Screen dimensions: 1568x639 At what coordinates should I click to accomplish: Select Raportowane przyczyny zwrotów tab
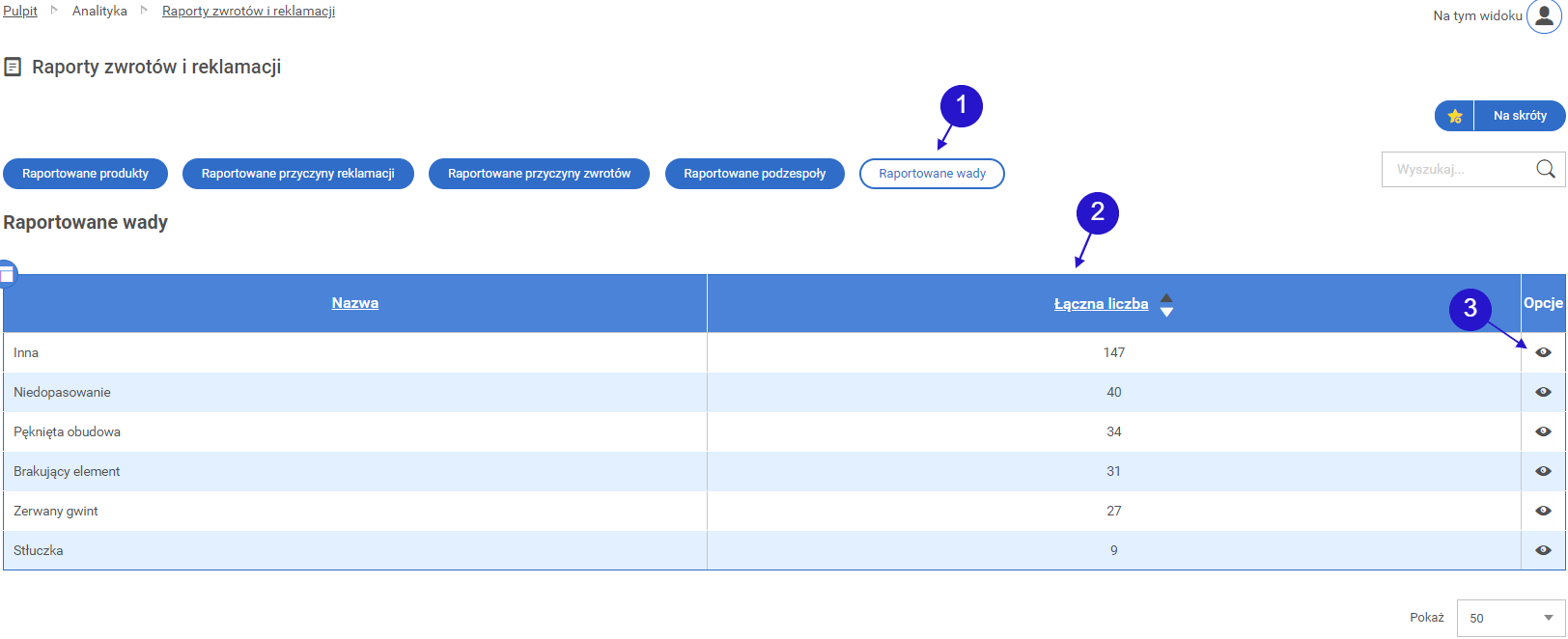(x=539, y=174)
